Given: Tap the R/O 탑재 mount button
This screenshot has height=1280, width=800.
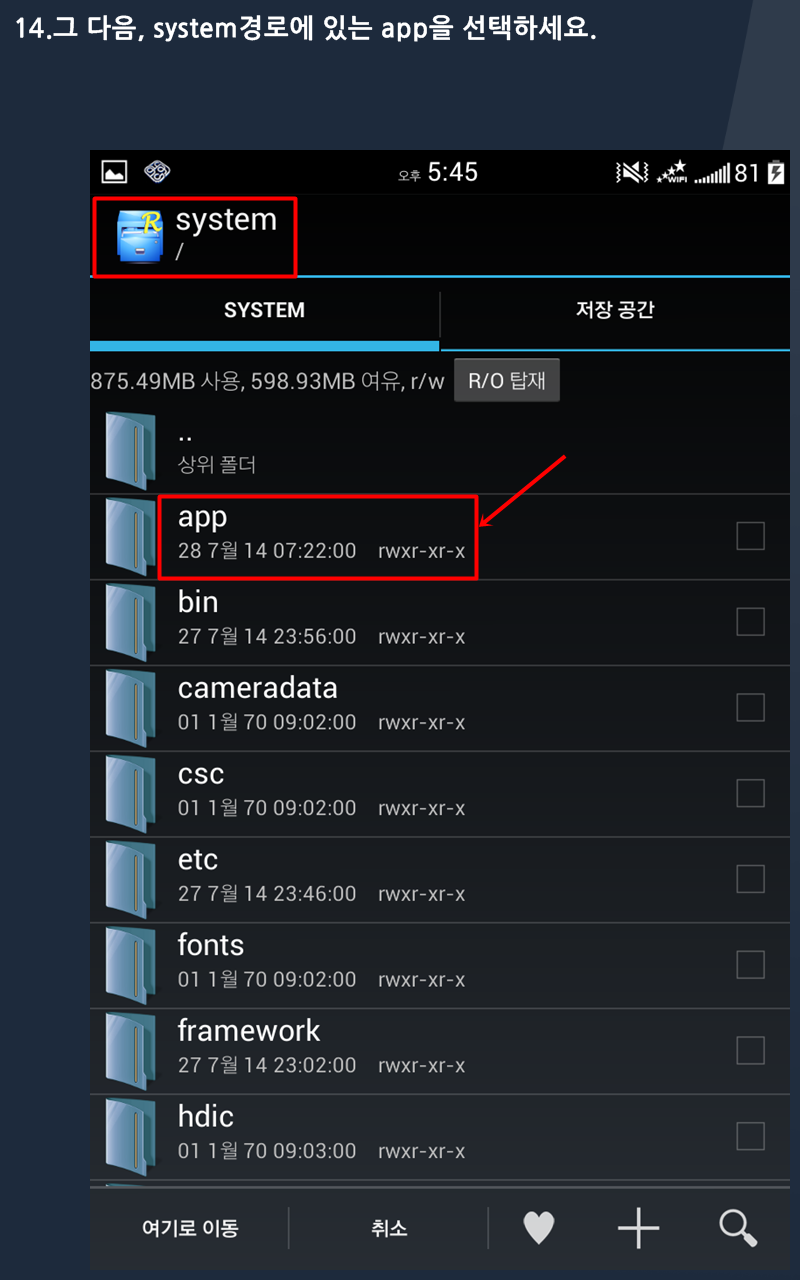Looking at the screenshot, I should click(507, 381).
